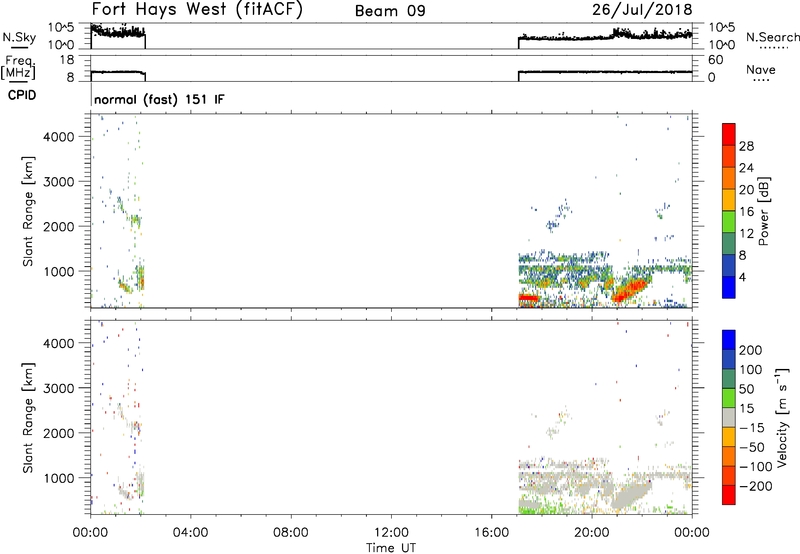Click the Velocity panel 'Slant Range [km]' label

pyautogui.click(x=28, y=418)
